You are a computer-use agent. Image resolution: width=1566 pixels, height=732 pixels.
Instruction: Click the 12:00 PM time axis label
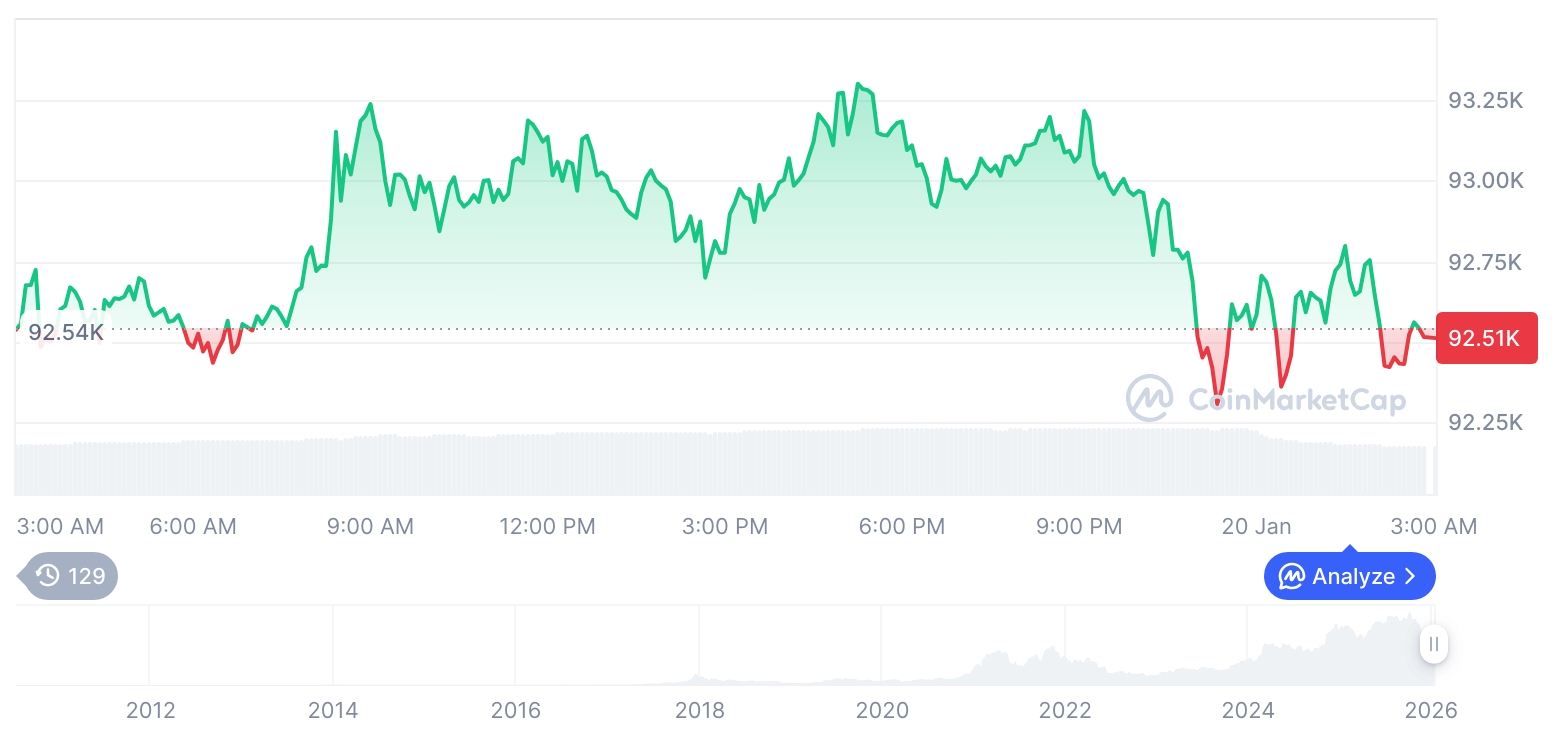[547, 526]
